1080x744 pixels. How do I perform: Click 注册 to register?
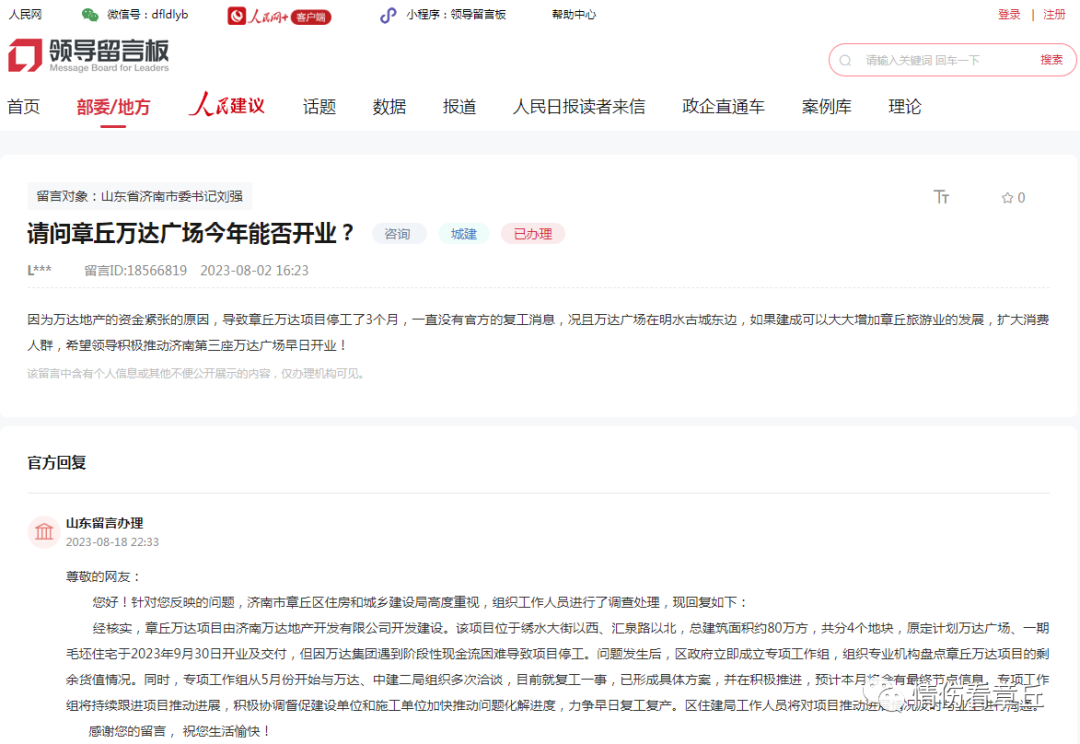pyautogui.click(x=1054, y=14)
